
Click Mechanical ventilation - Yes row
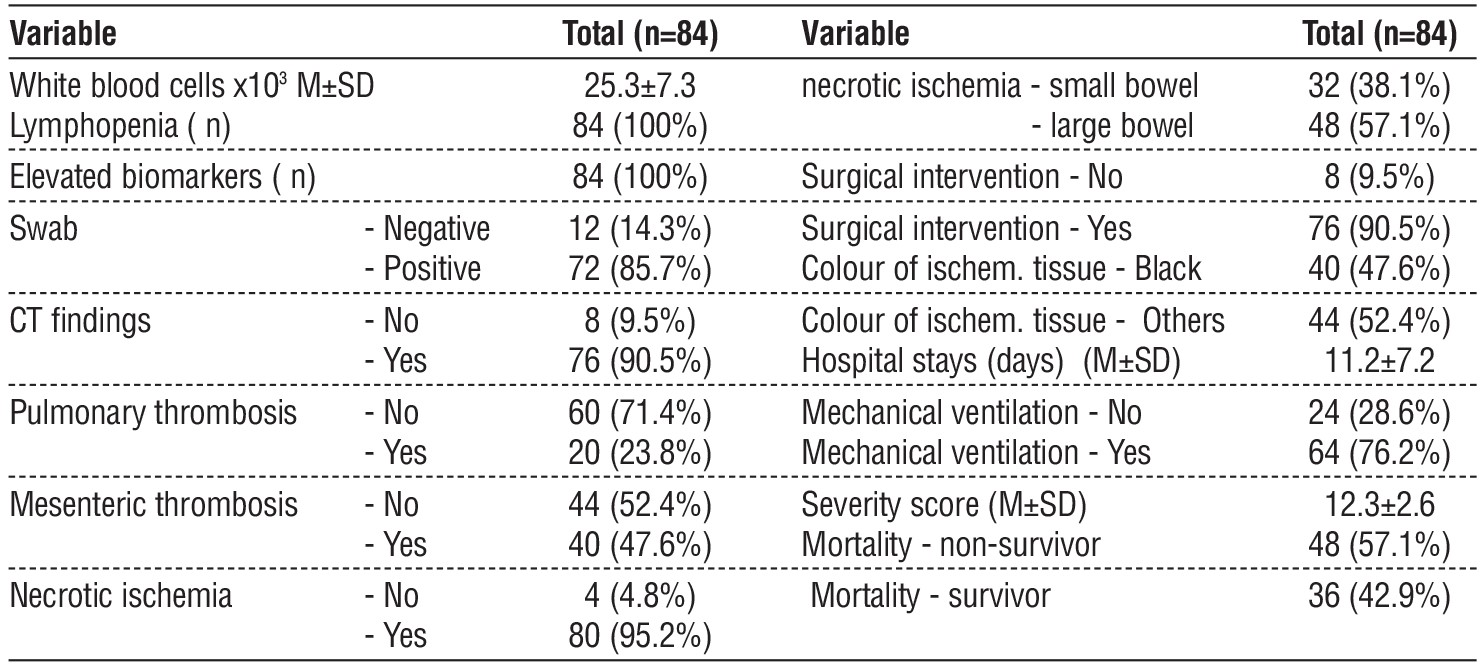pyautogui.click(x=1126, y=453)
